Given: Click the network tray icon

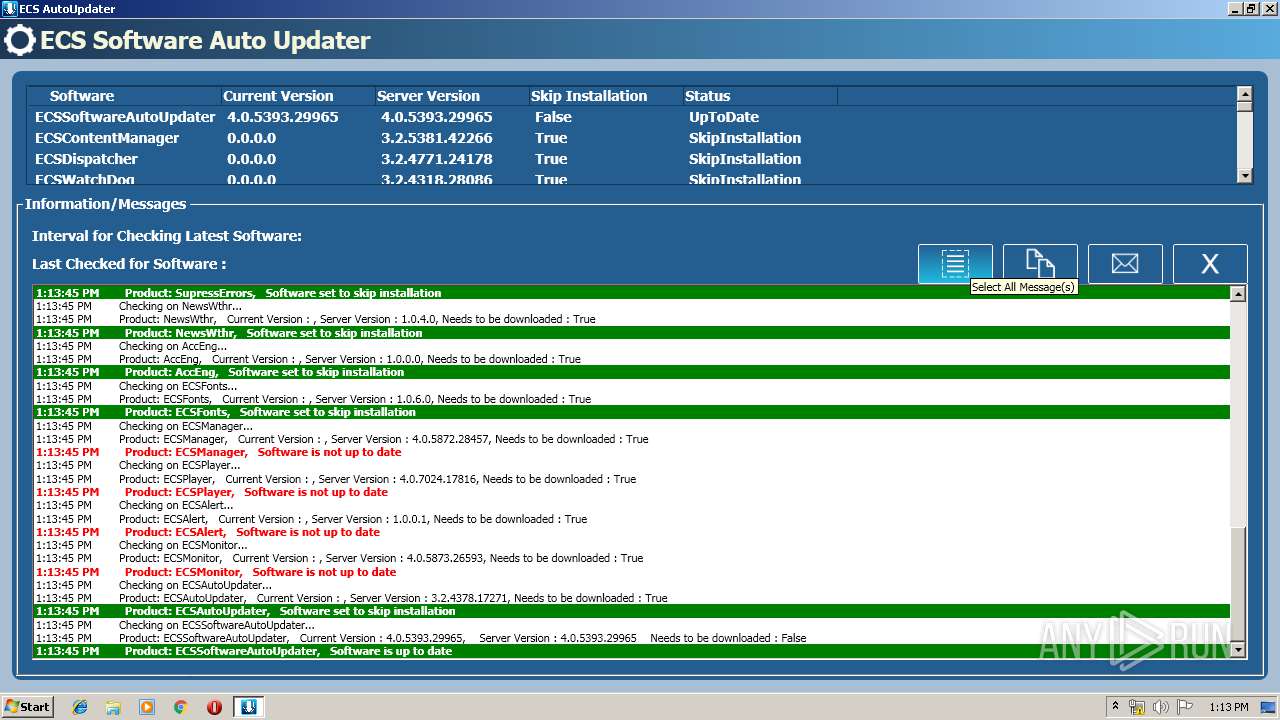Looking at the screenshot, I should [1137, 707].
